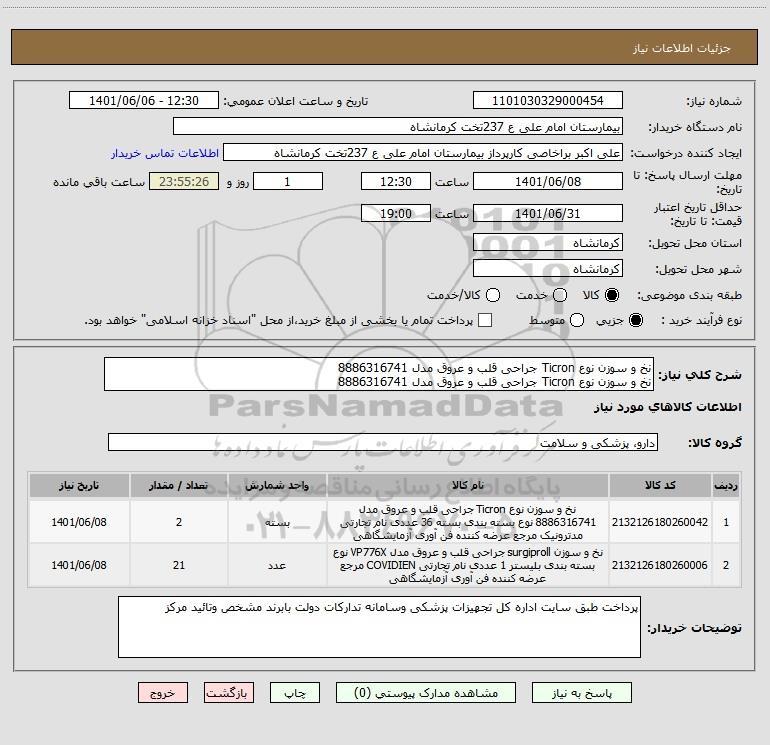770x745 pixels.
Task: Click the remaining days field showing 1
Action: pyautogui.click(x=288, y=181)
